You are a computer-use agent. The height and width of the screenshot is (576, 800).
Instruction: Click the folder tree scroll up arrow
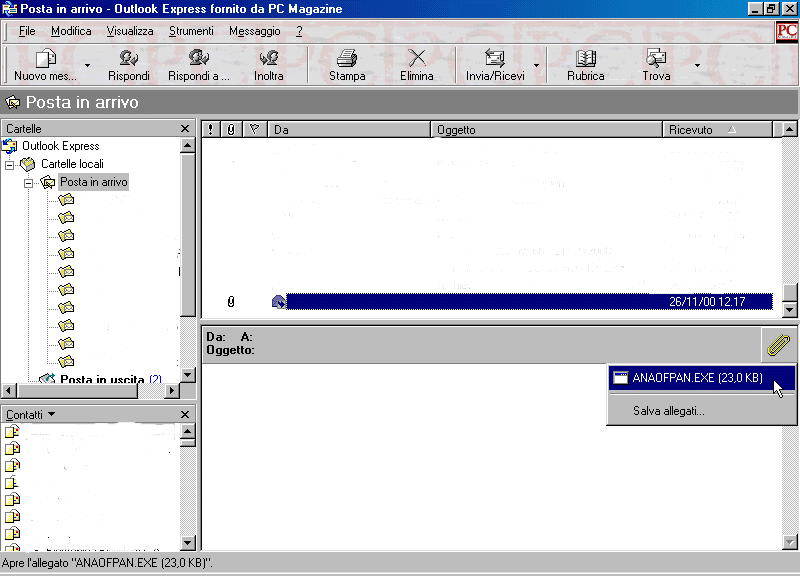click(188, 145)
